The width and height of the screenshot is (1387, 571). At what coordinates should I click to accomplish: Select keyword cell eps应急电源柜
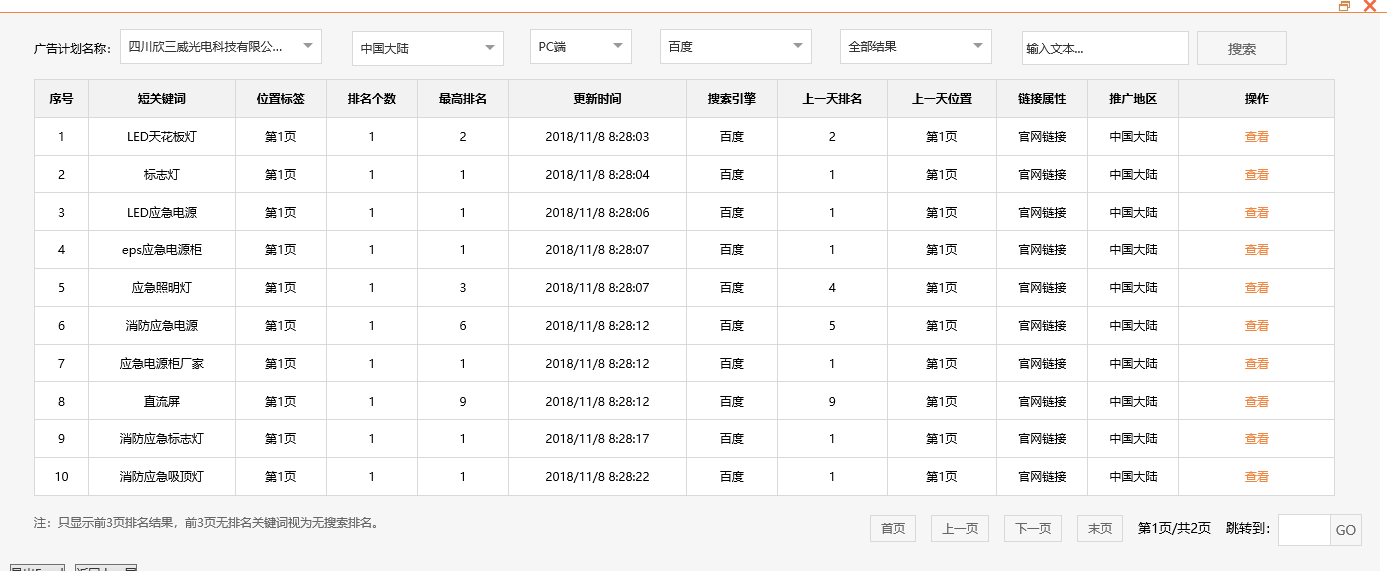[x=162, y=250]
